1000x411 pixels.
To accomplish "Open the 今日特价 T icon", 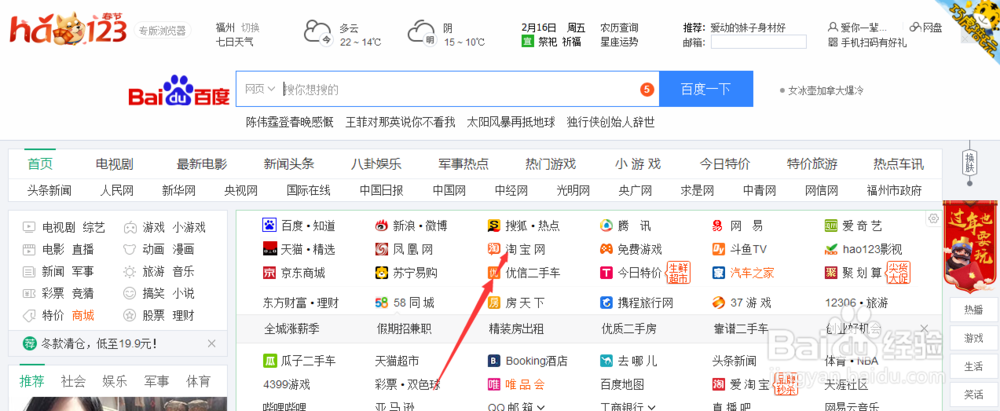I will 606,273.
